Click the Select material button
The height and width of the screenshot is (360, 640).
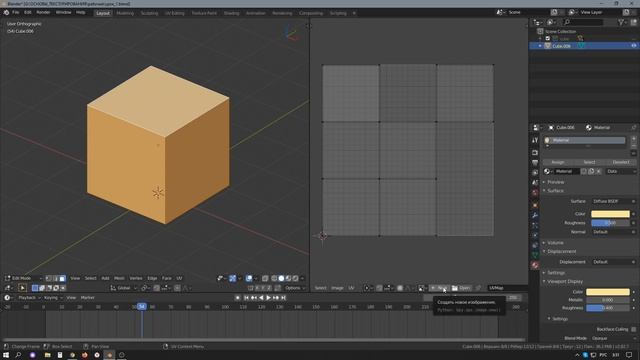coord(589,162)
